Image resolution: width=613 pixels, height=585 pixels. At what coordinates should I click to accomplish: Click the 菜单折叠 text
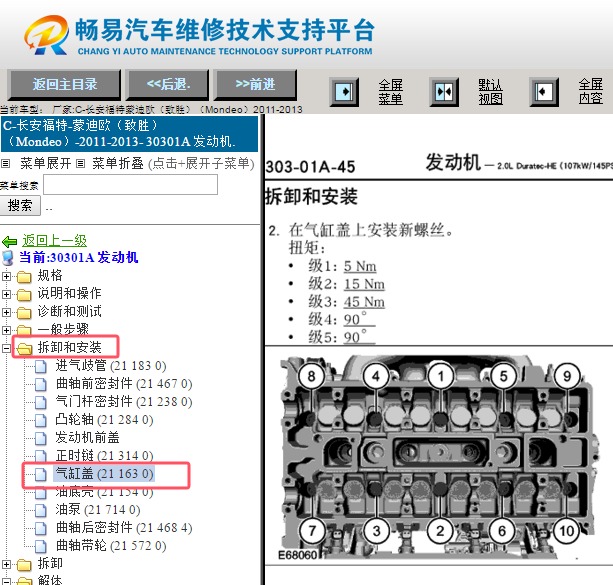(118, 163)
